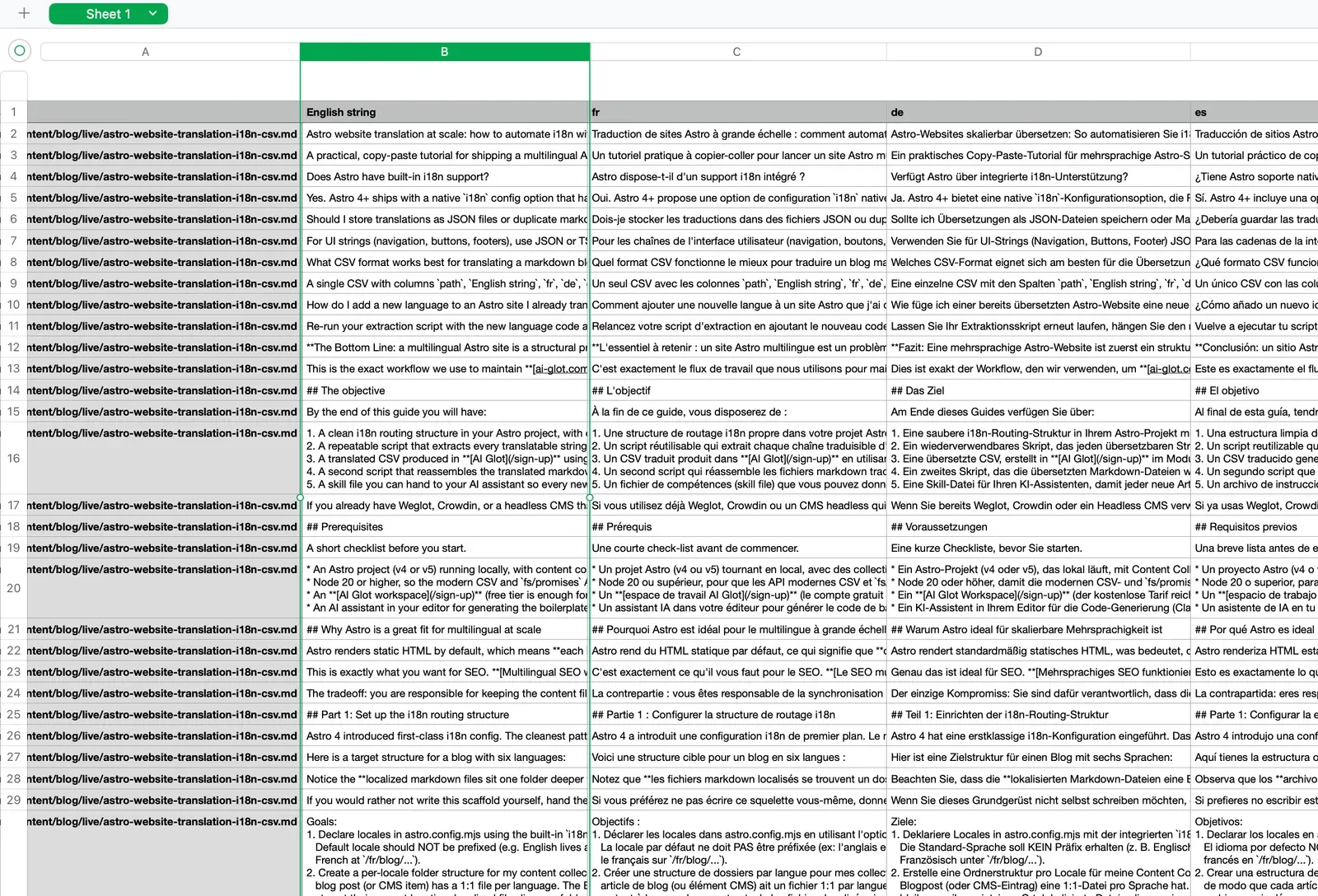Select cell 'Astro dispose-t-il d'un support i18n intégré ?'
This screenshot has height=896, width=1318.
tap(738, 176)
